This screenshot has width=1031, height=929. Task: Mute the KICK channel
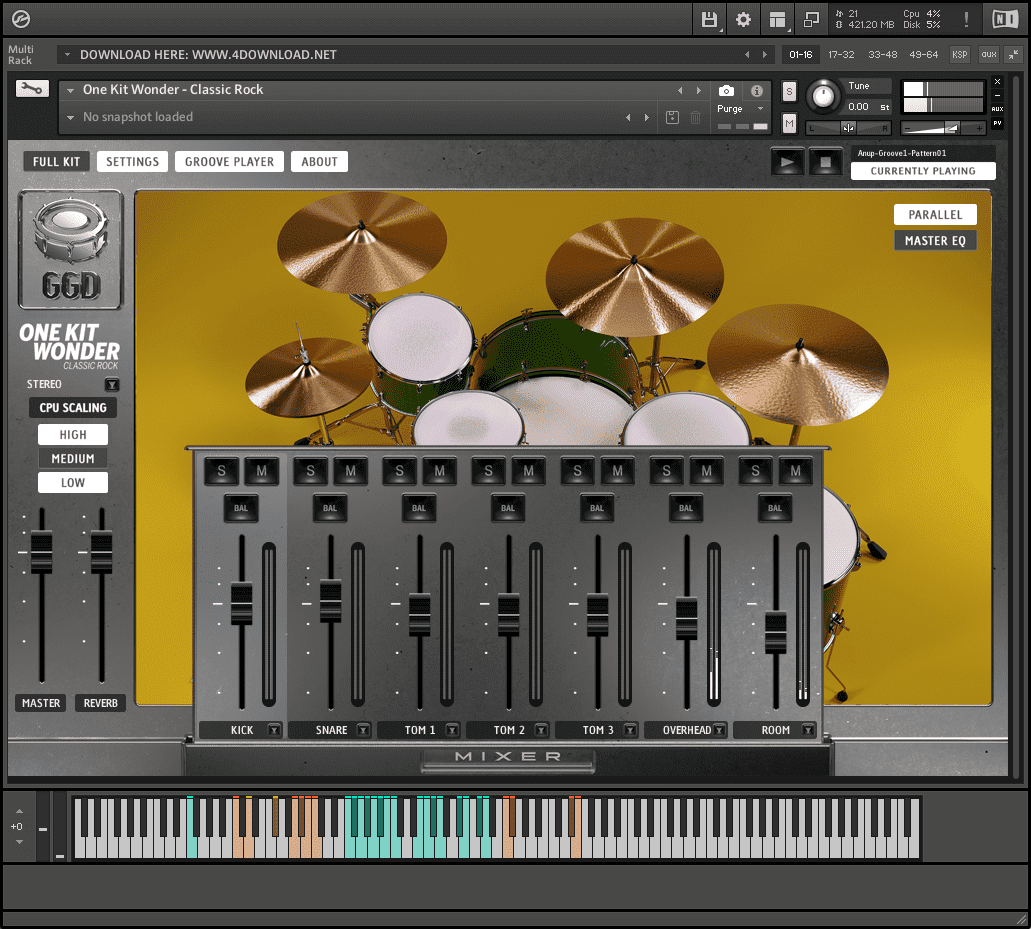pos(262,471)
